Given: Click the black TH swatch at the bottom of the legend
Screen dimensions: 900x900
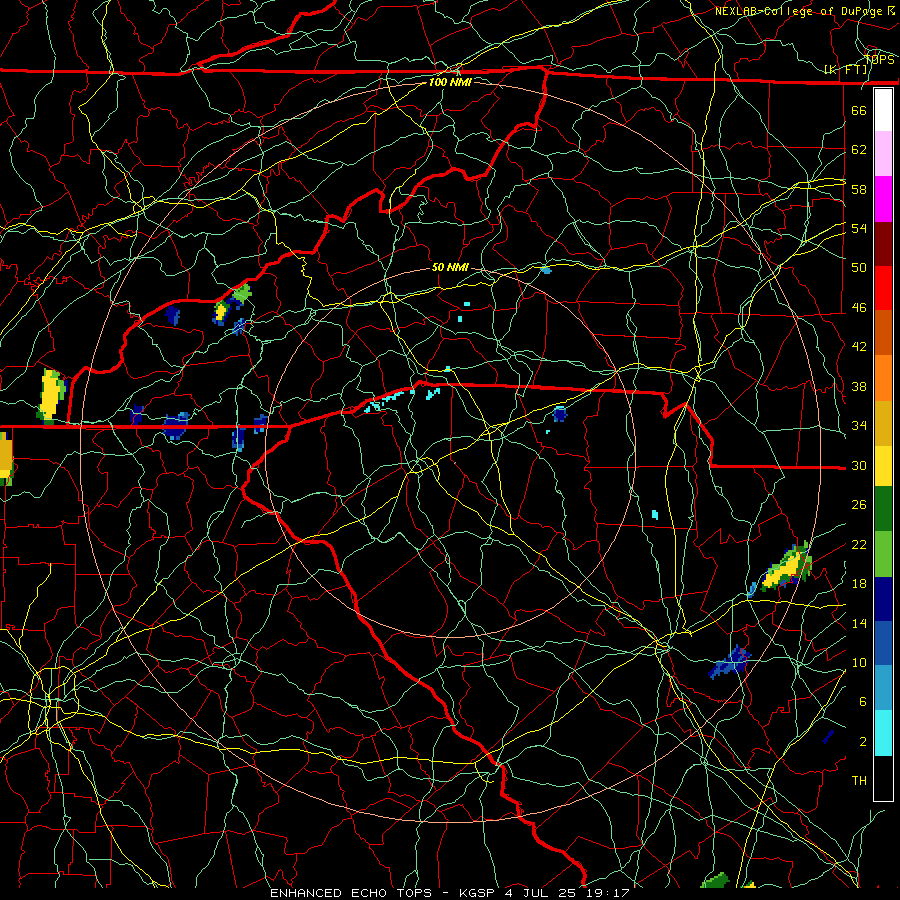Looking at the screenshot, I should [883, 778].
